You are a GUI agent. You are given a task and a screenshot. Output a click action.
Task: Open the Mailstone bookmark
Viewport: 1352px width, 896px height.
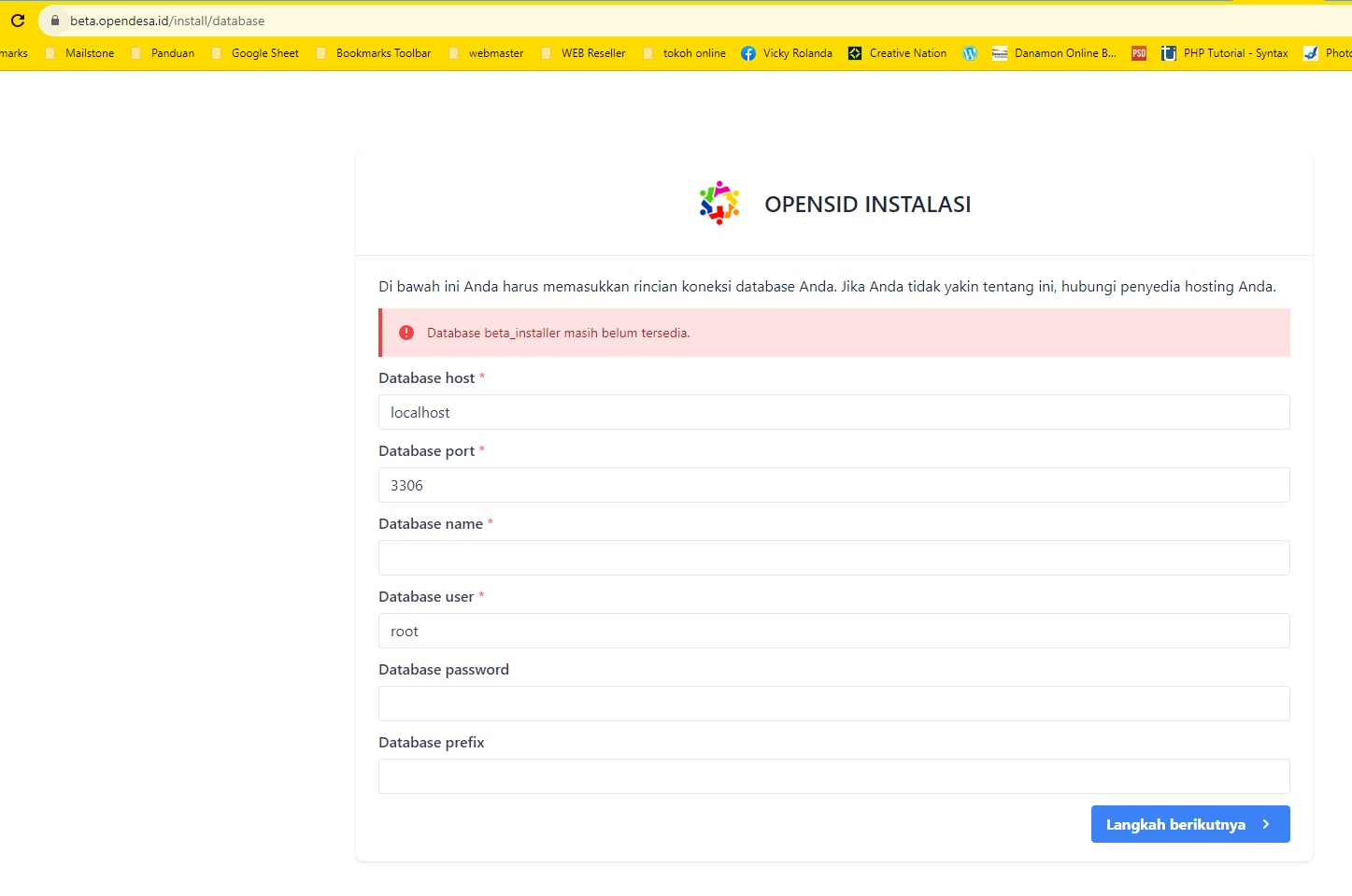89,53
